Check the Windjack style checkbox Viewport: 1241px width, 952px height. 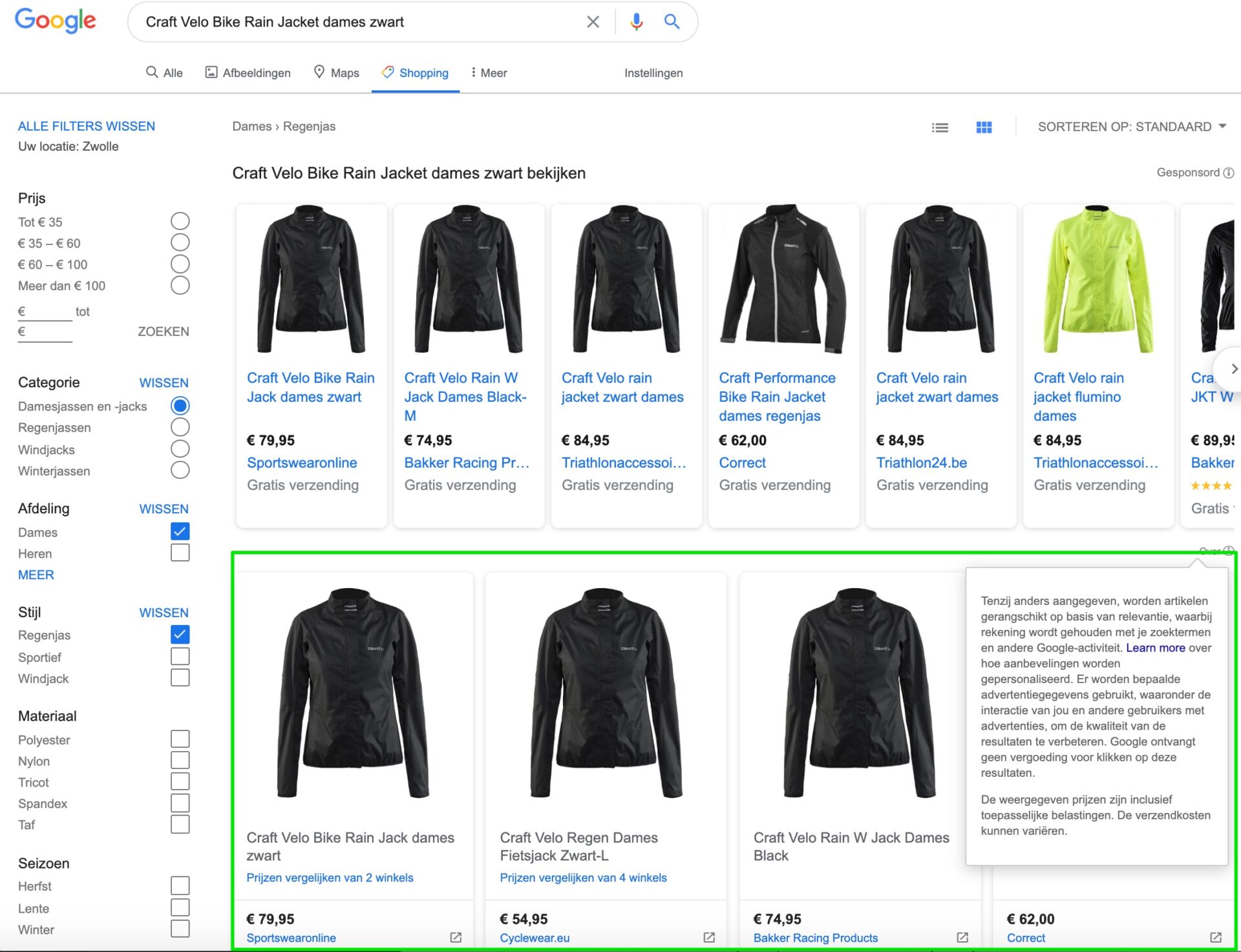180,677
